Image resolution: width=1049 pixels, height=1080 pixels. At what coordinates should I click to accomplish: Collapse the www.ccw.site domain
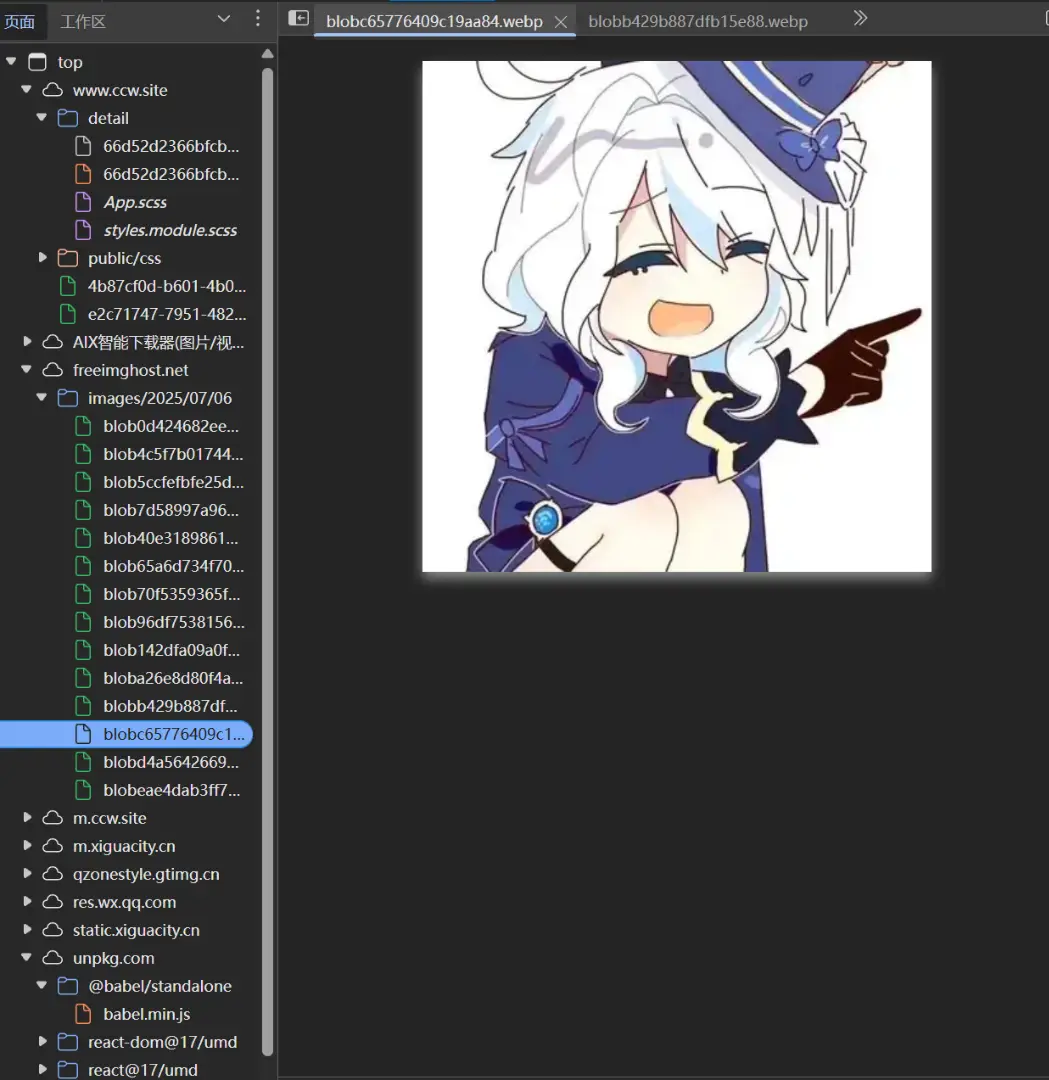[x=26, y=90]
